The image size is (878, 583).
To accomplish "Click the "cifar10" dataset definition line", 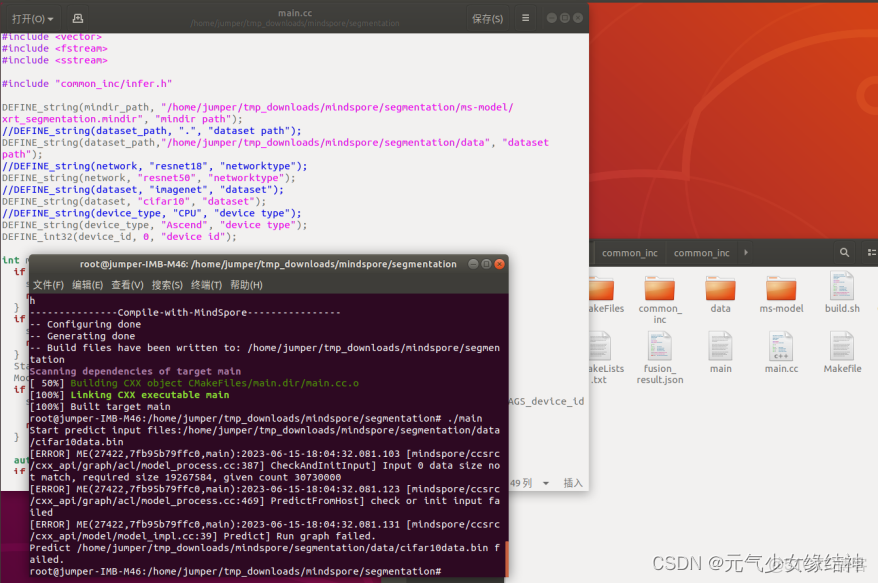I will (x=134, y=201).
